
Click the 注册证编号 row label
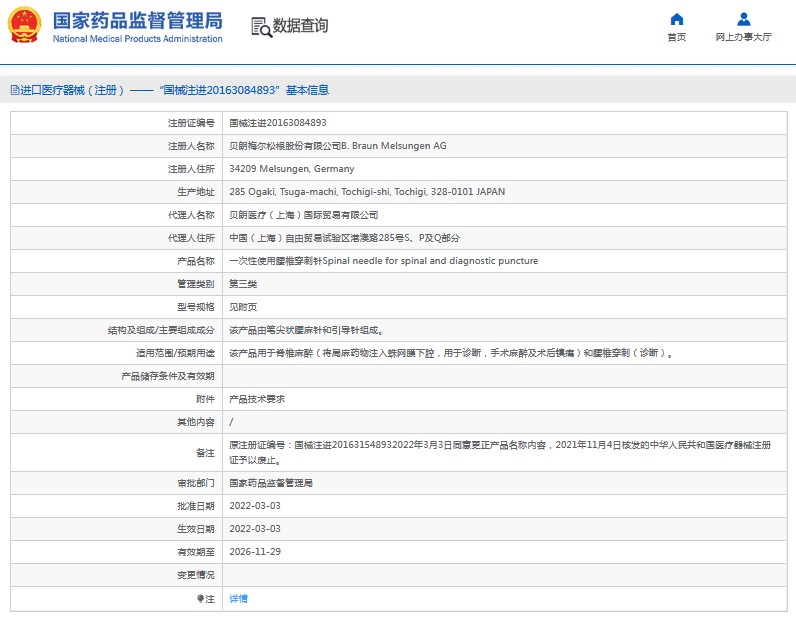191,123
